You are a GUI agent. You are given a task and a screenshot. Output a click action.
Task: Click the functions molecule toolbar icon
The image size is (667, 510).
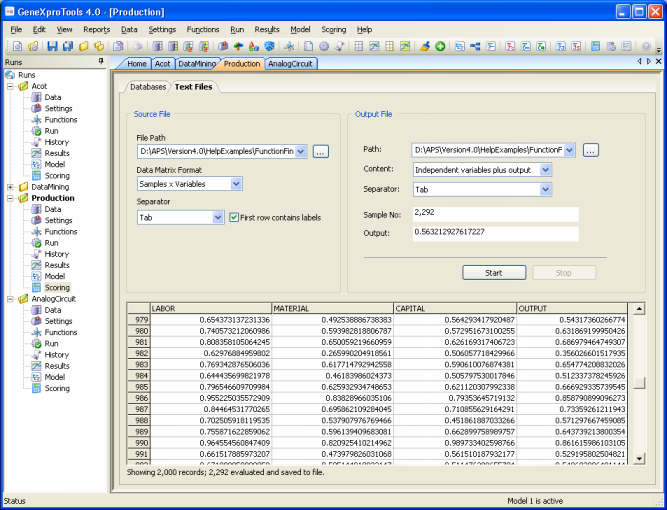click(289, 46)
